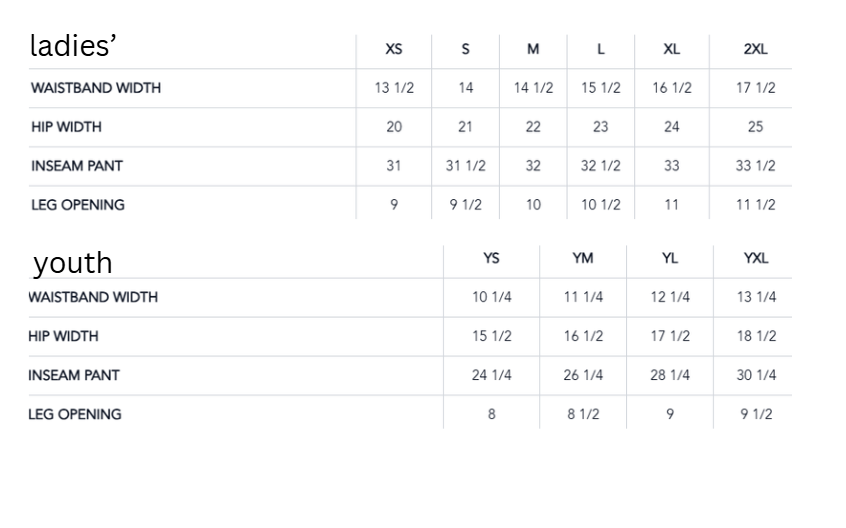
Task: Click the youth YXL size header
Action: (x=756, y=258)
